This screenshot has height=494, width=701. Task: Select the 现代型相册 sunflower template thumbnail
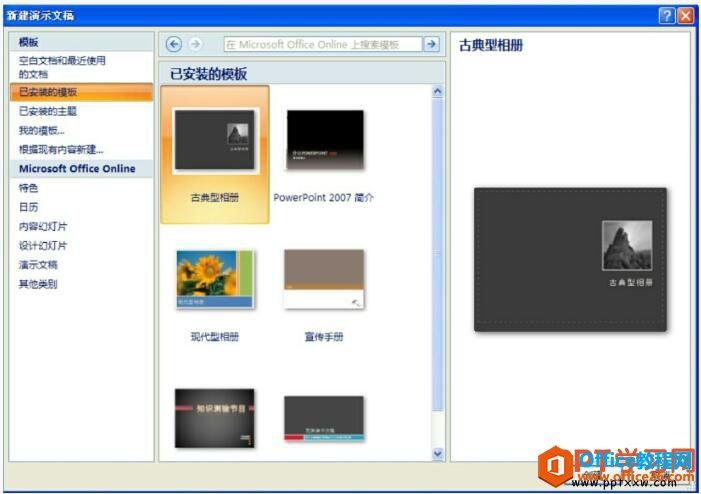[x=215, y=279]
